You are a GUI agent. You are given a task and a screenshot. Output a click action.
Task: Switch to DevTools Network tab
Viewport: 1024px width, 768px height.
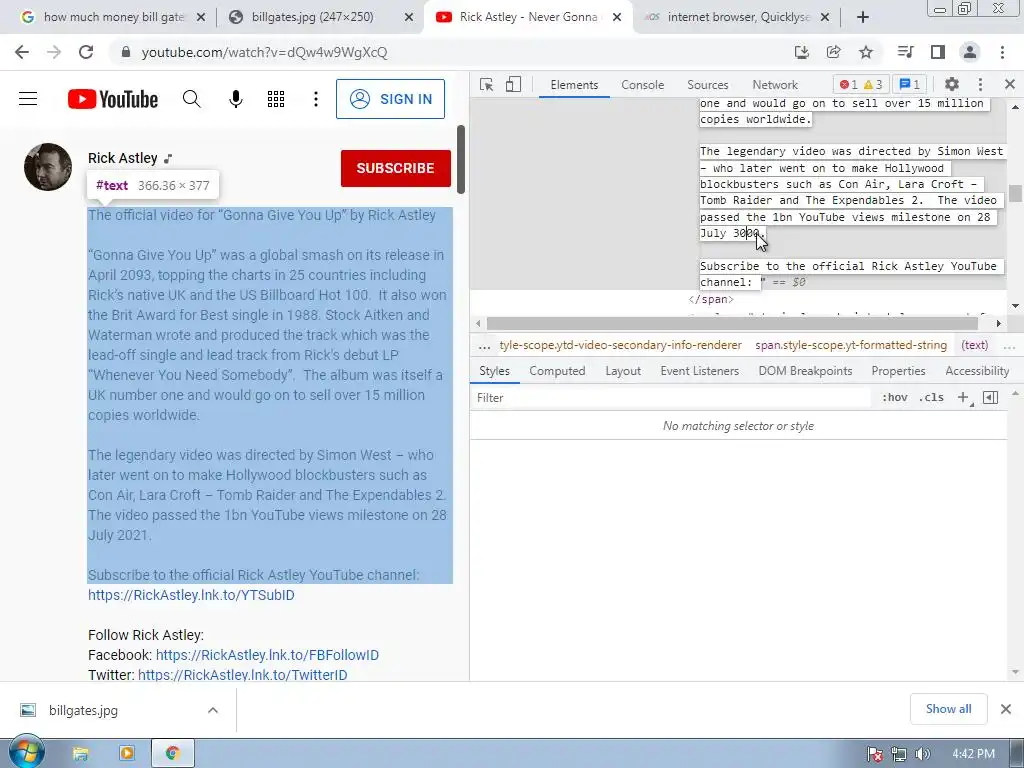775,85
